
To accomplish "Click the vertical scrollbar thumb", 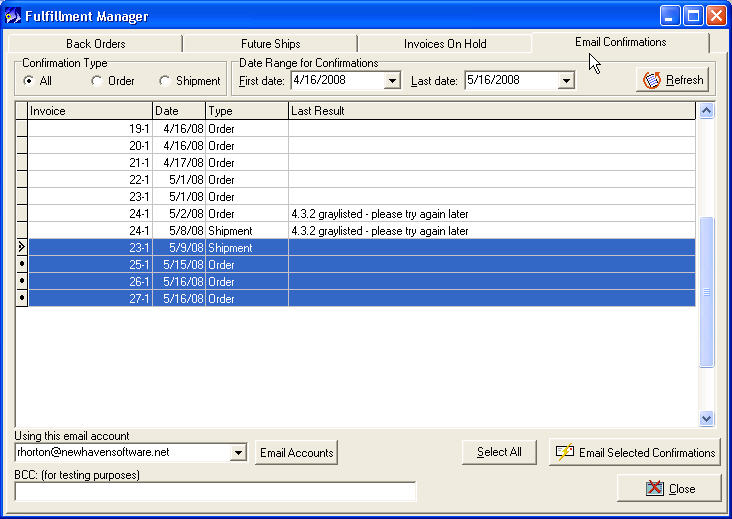I will tap(706, 290).
